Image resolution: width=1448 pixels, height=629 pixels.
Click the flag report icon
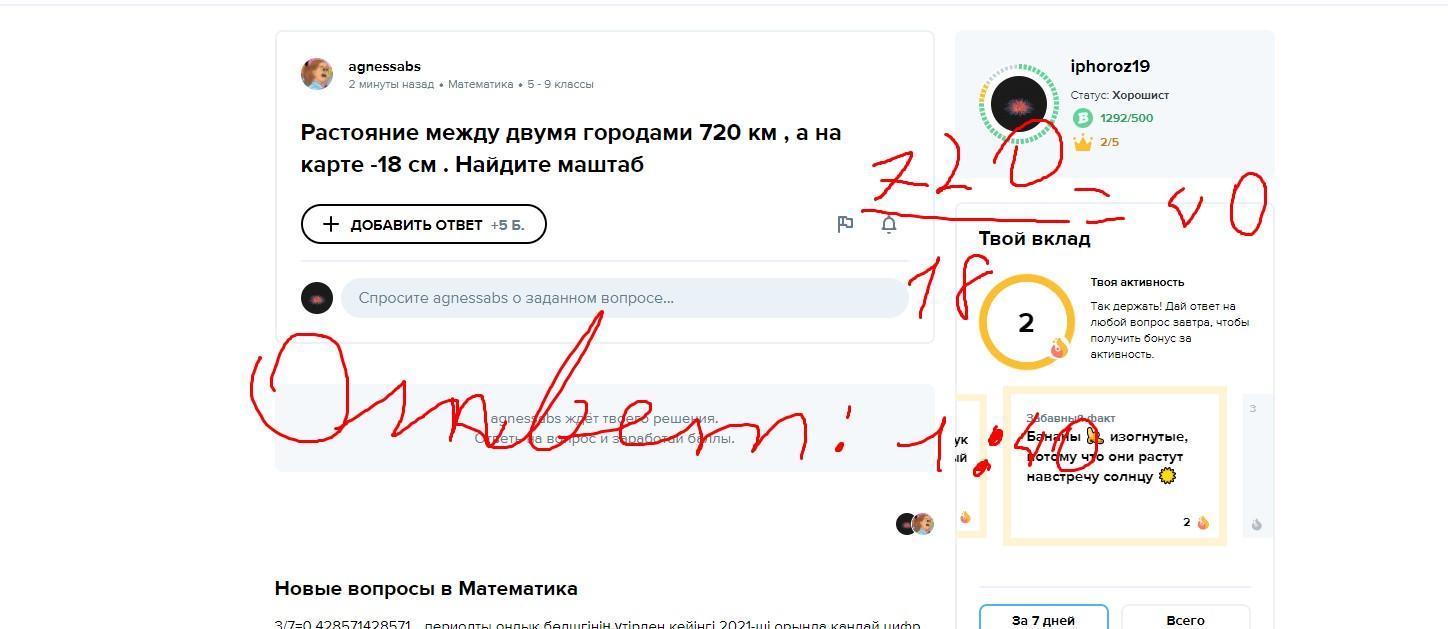point(845,224)
